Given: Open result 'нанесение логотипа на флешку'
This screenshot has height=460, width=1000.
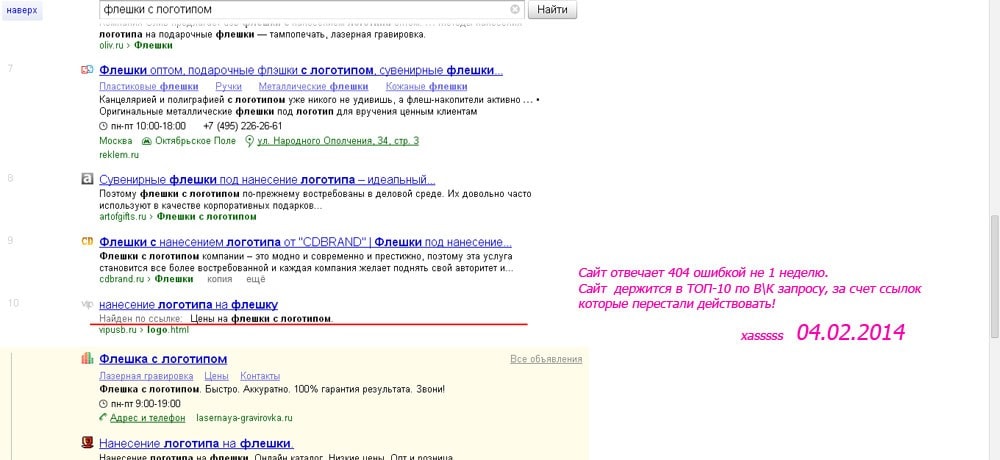Looking at the screenshot, I should (189, 305).
